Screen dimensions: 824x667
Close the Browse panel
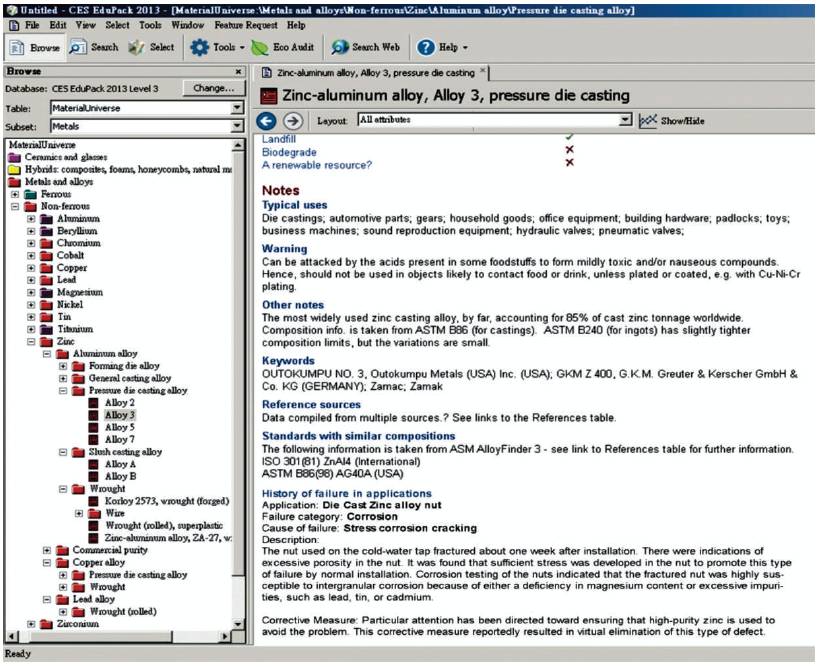tap(239, 71)
